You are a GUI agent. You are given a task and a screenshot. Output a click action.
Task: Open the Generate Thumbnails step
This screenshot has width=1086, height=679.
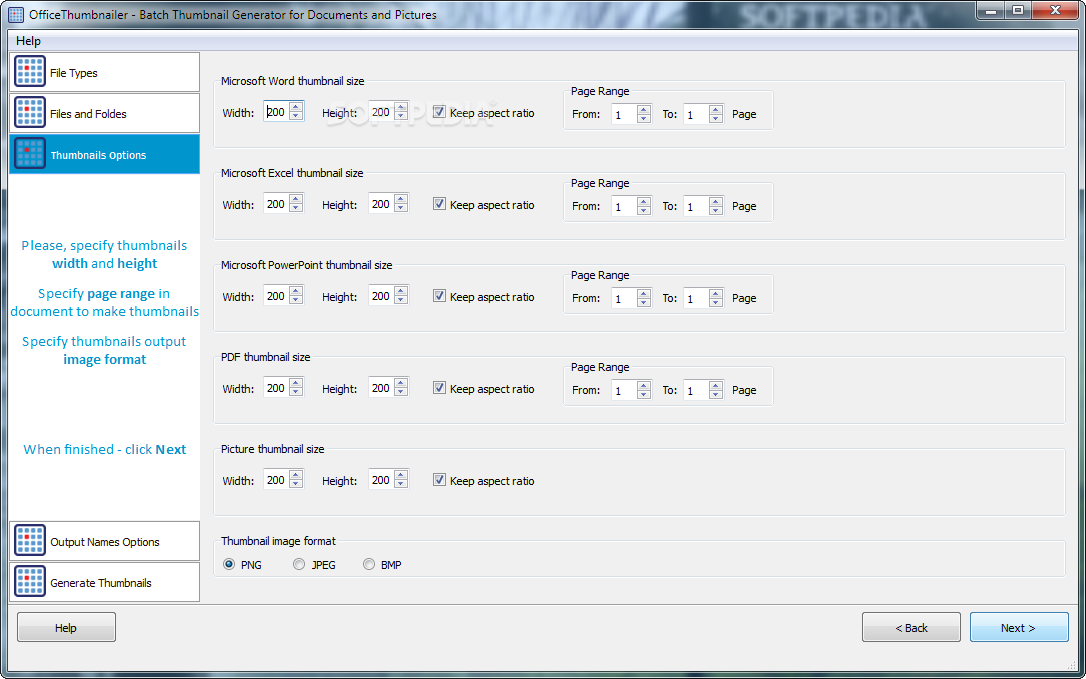pyautogui.click(x=105, y=582)
